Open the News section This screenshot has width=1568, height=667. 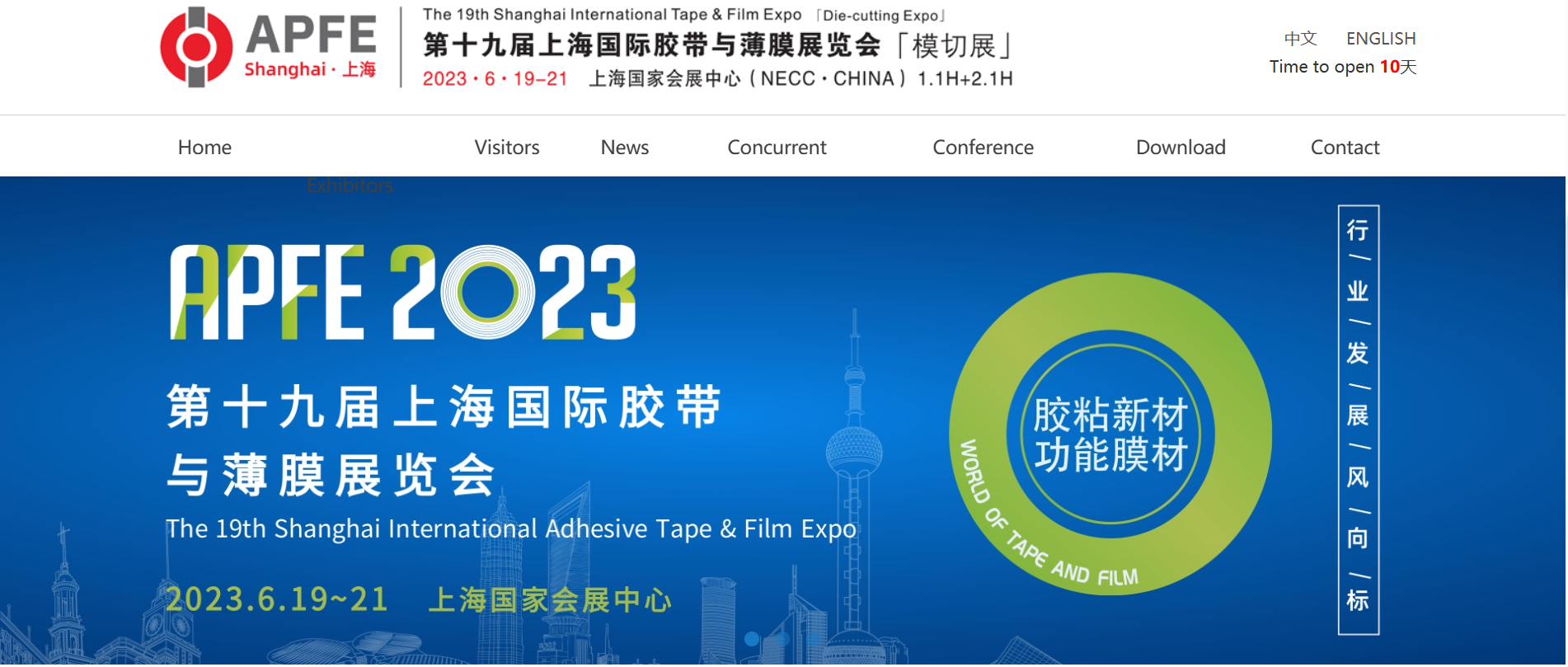coord(625,147)
